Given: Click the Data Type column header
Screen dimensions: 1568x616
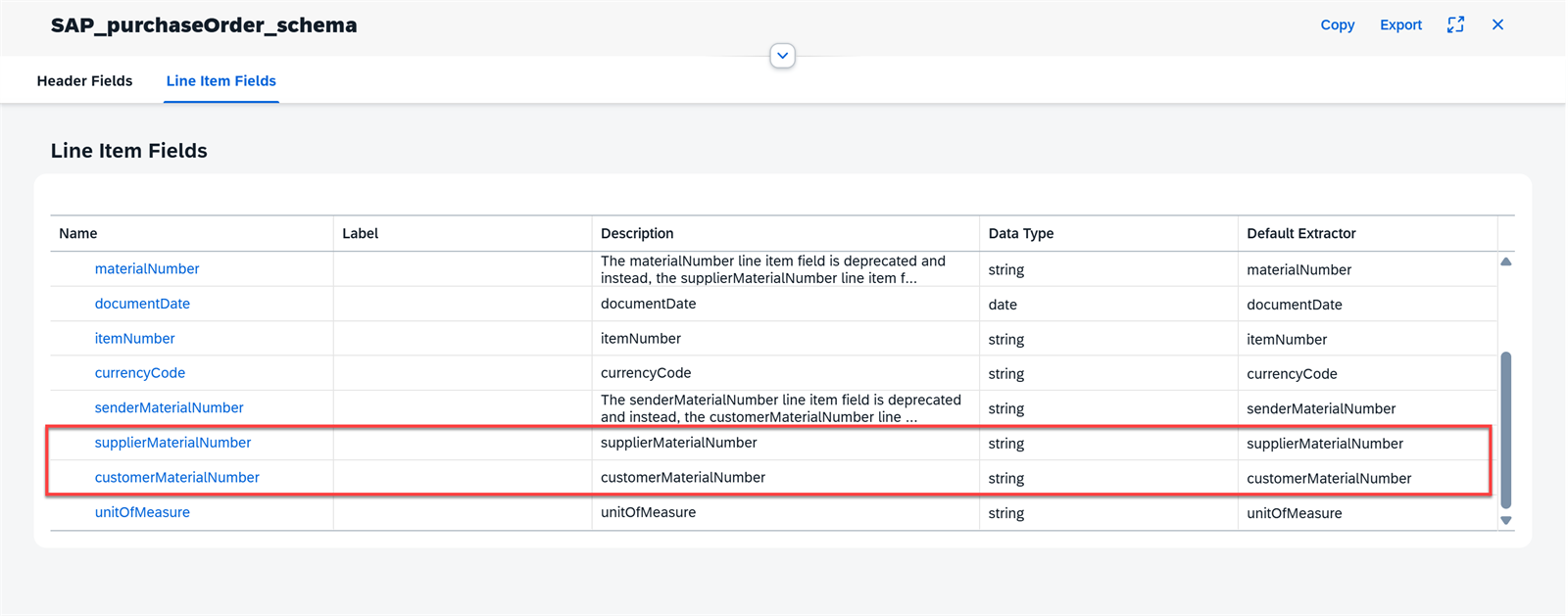Looking at the screenshot, I should pyautogui.click(x=1108, y=233).
